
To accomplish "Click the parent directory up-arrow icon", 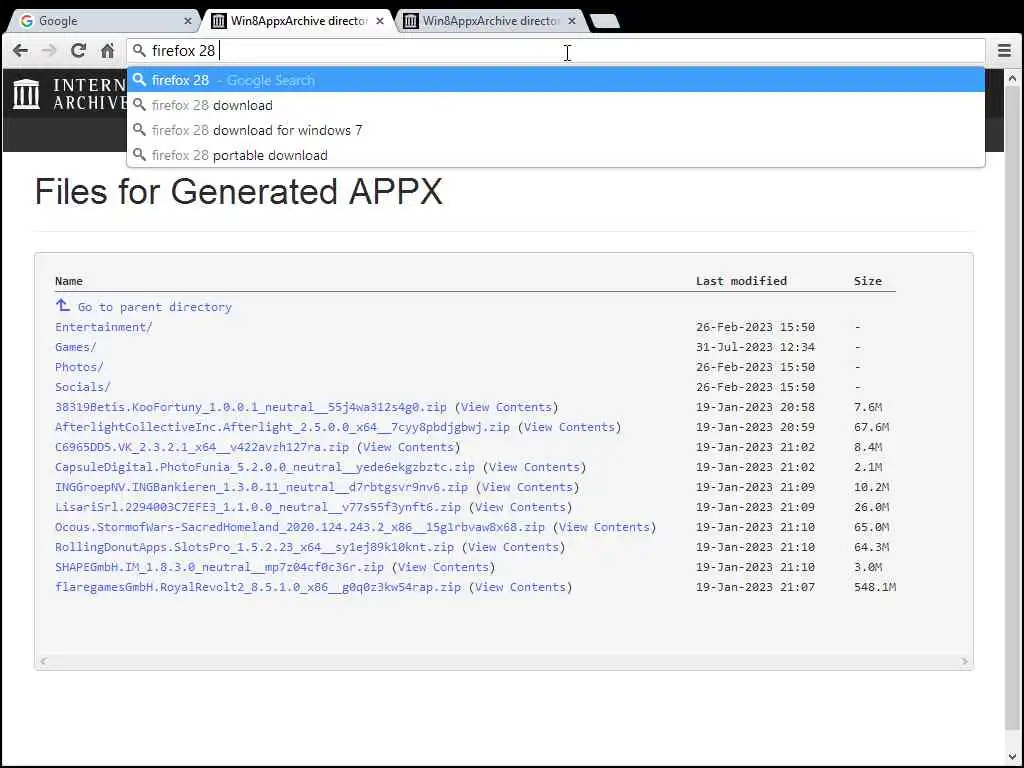I will [63, 306].
